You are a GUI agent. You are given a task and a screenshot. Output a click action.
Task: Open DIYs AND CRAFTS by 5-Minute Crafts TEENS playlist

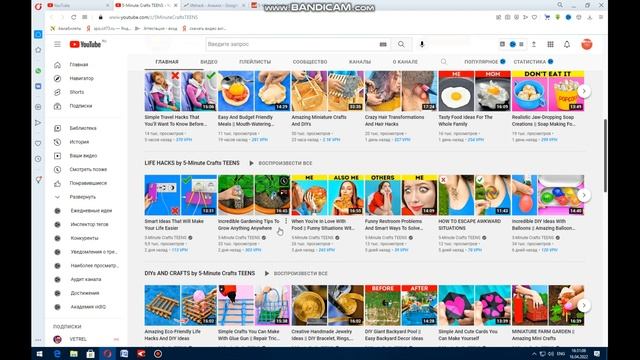[200, 273]
